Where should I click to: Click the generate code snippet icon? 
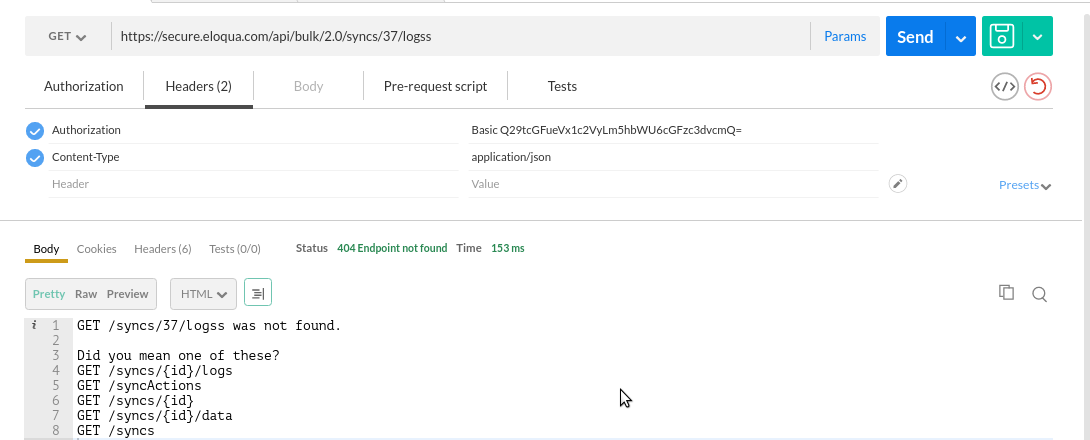1005,87
